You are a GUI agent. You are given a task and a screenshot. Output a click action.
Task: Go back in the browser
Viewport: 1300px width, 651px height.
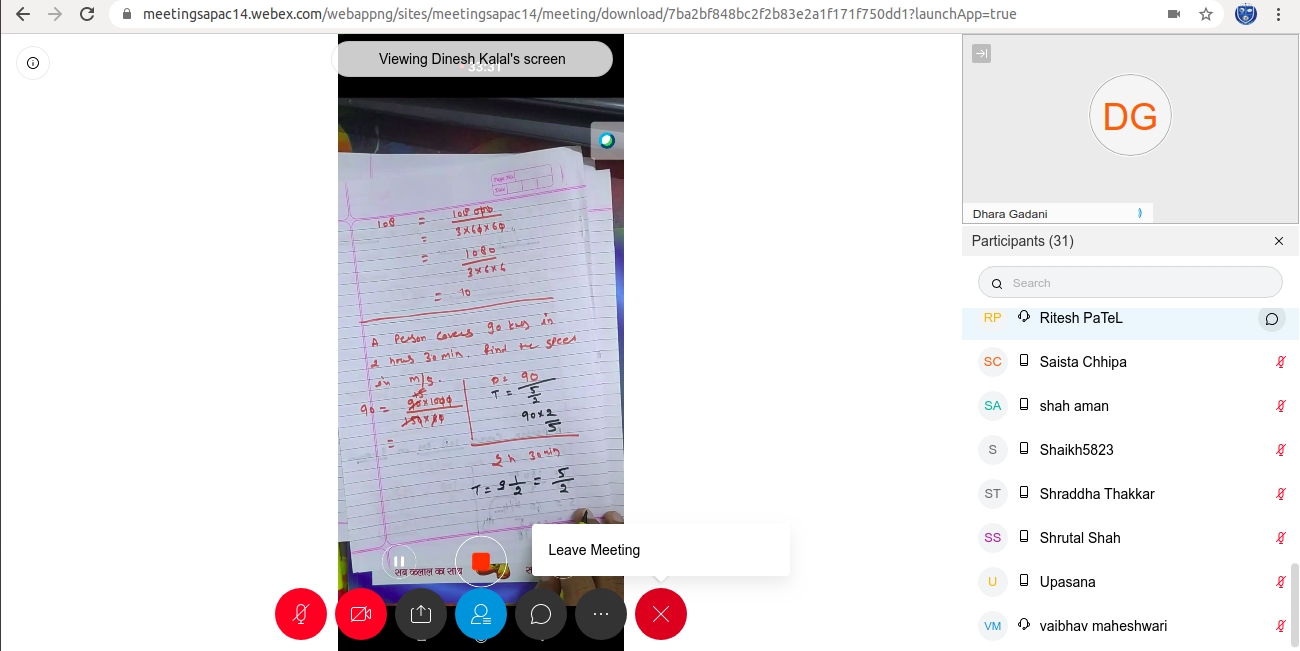pyautogui.click(x=23, y=15)
